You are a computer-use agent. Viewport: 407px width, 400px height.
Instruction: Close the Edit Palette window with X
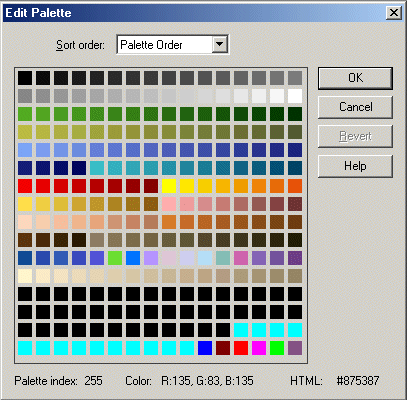394,13
